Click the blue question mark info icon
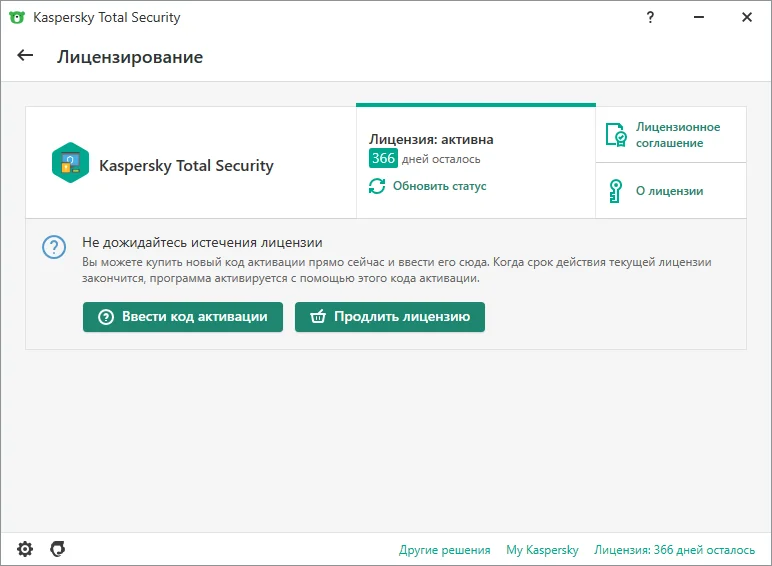 (x=53, y=246)
